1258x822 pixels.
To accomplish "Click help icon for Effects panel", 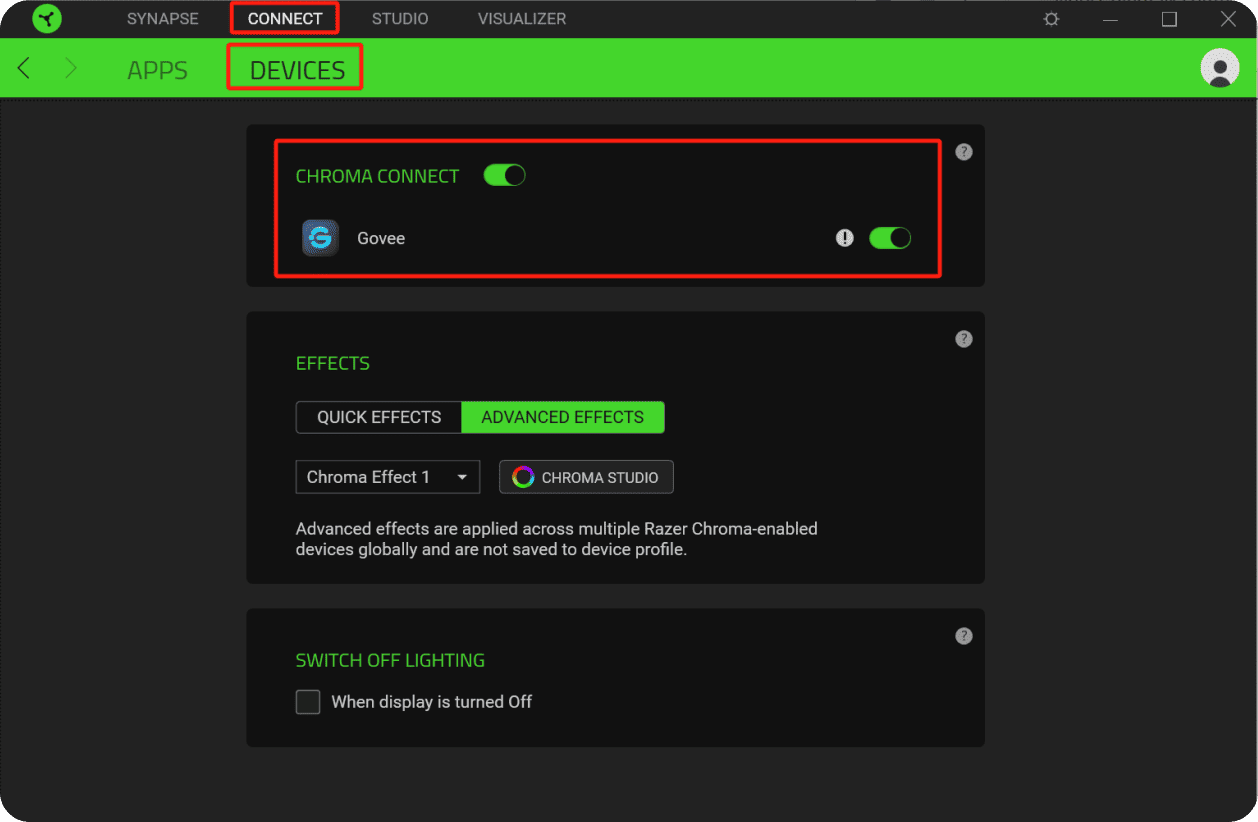I will (x=963, y=339).
